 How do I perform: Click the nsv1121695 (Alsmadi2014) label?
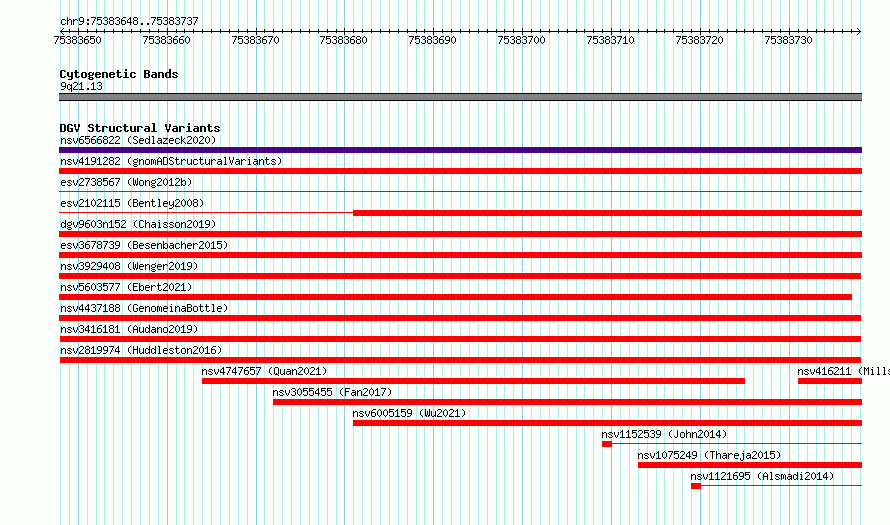(762, 476)
